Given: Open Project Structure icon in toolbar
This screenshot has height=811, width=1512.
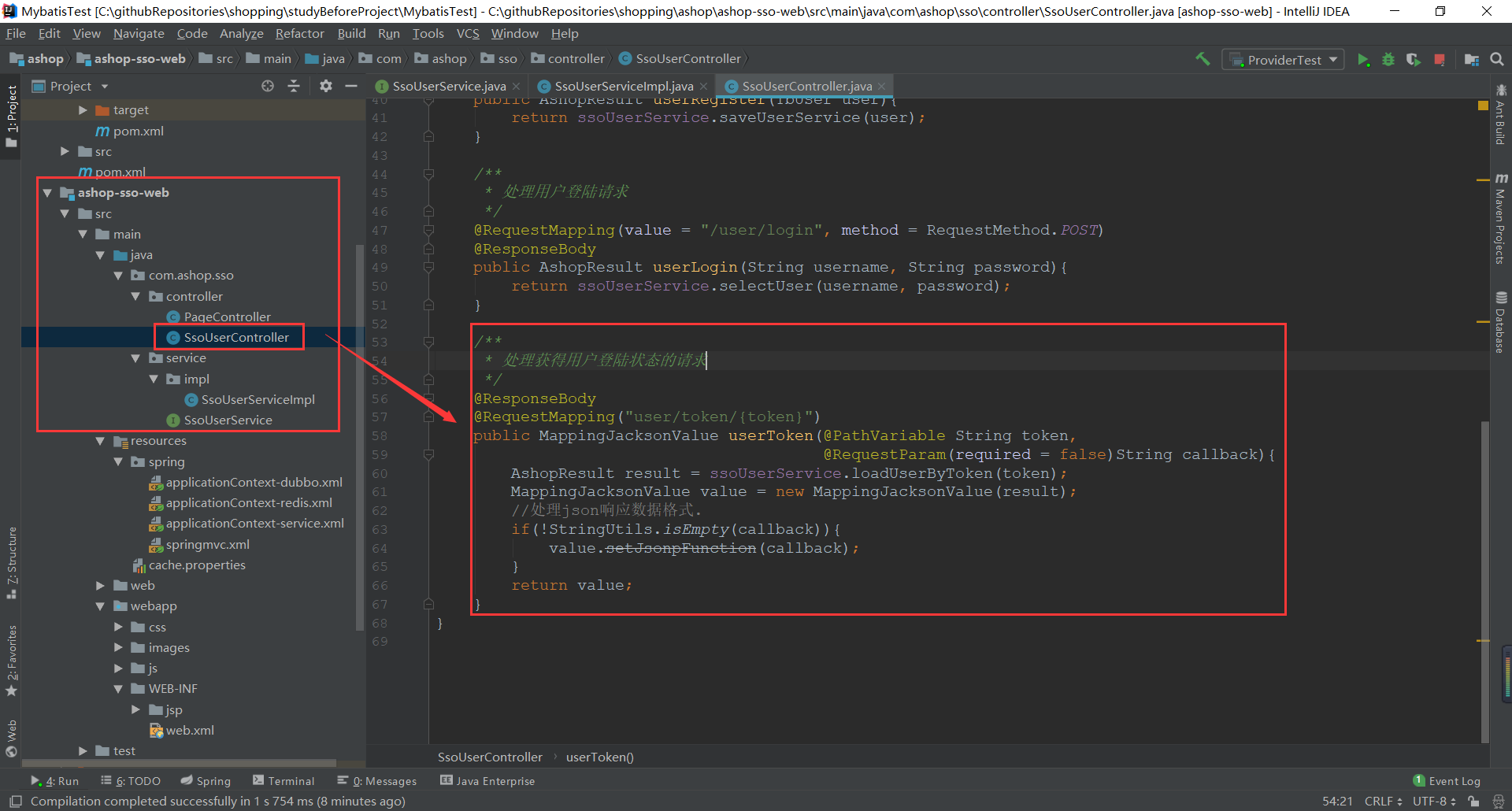Looking at the screenshot, I should tap(1471, 60).
